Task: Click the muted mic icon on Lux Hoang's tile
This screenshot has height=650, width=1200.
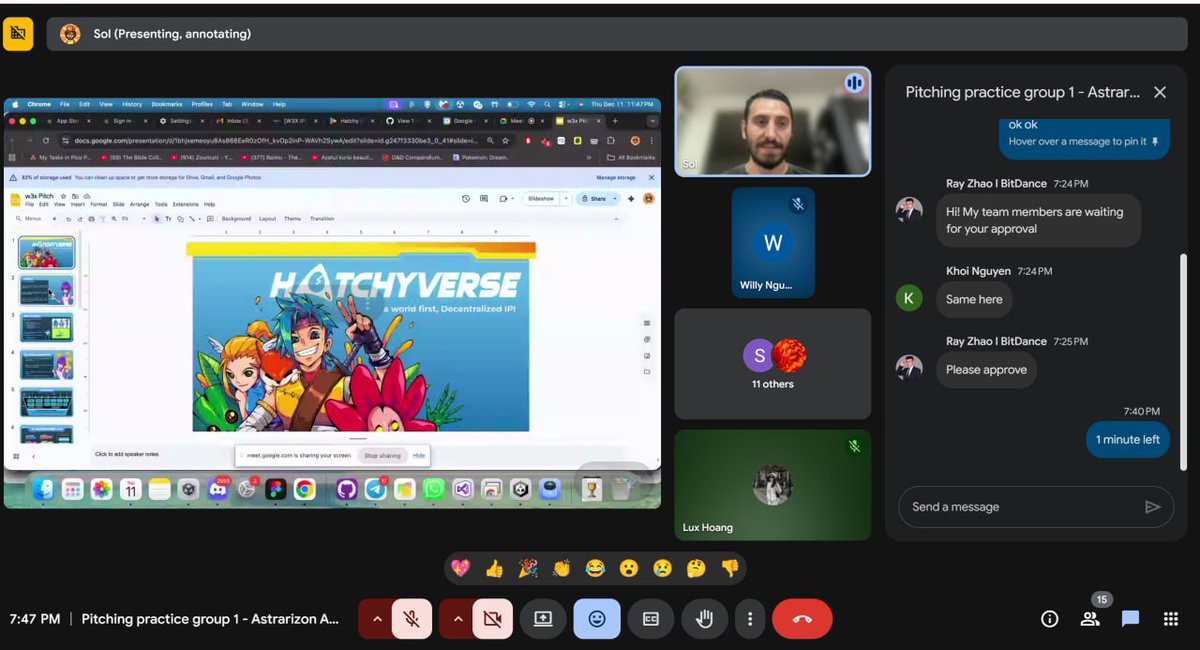Action: (x=854, y=446)
